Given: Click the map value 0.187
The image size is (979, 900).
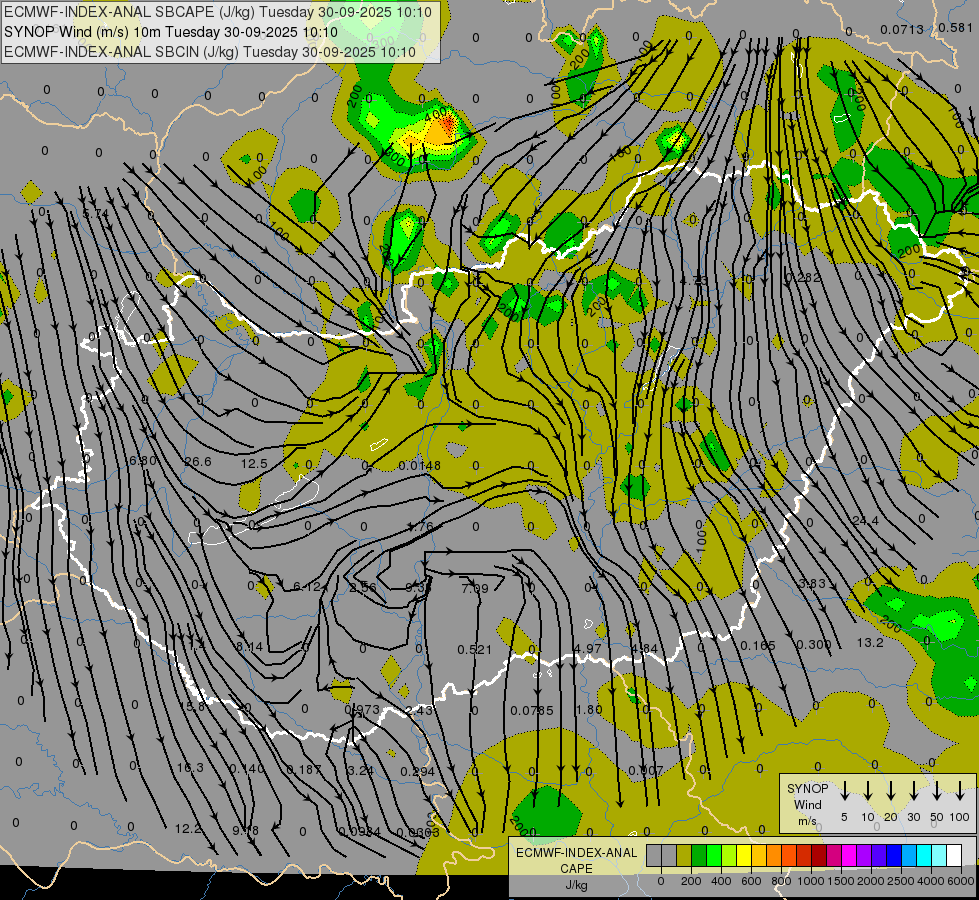Looking at the screenshot, I should pyautogui.click(x=304, y=769).
